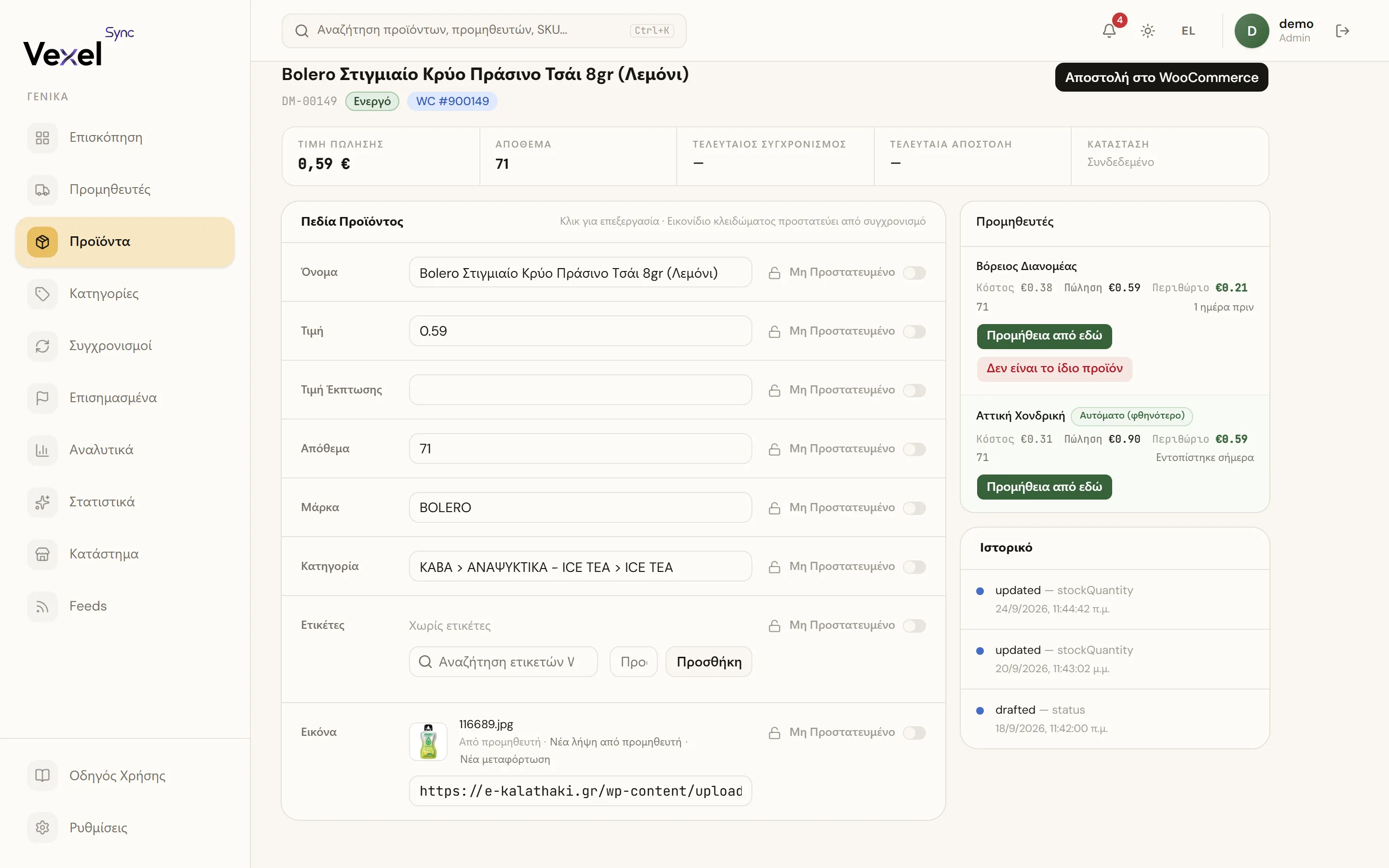1389x868 pixels.
Task: Click the Χωρίς ετικέτες text
Action: [x=449, y=626]
